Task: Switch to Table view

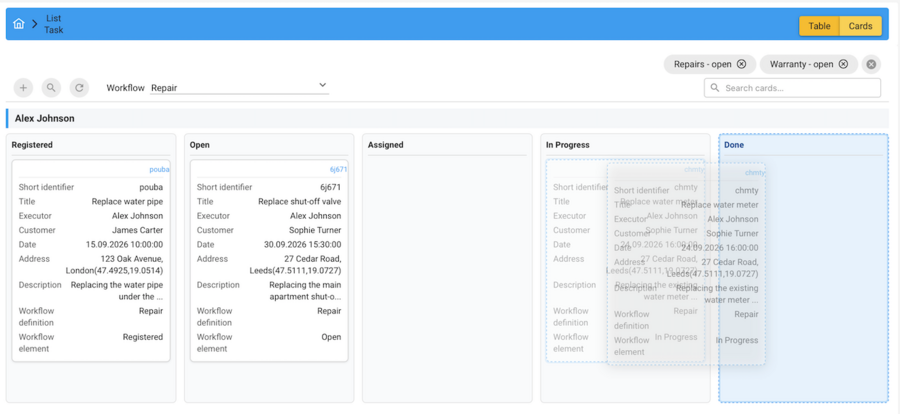Action: pos(819,26)
